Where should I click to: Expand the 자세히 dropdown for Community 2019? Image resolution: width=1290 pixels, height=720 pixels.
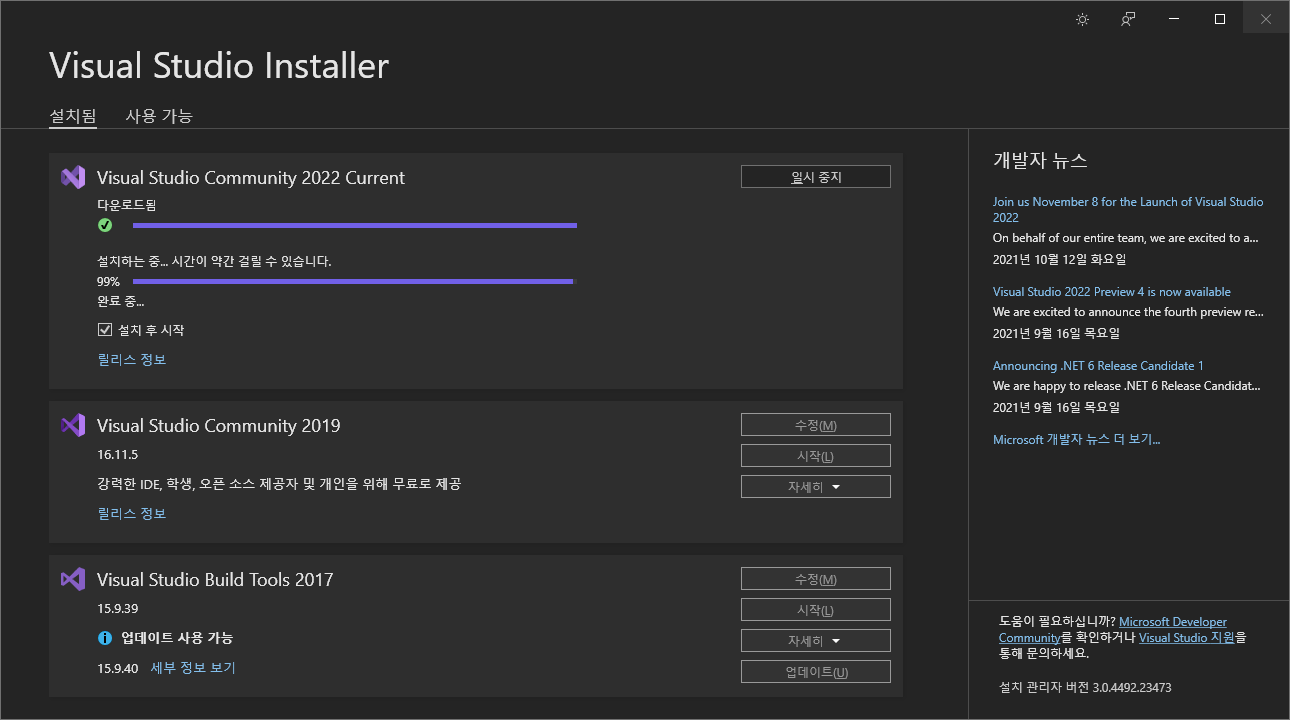point(816,487)
